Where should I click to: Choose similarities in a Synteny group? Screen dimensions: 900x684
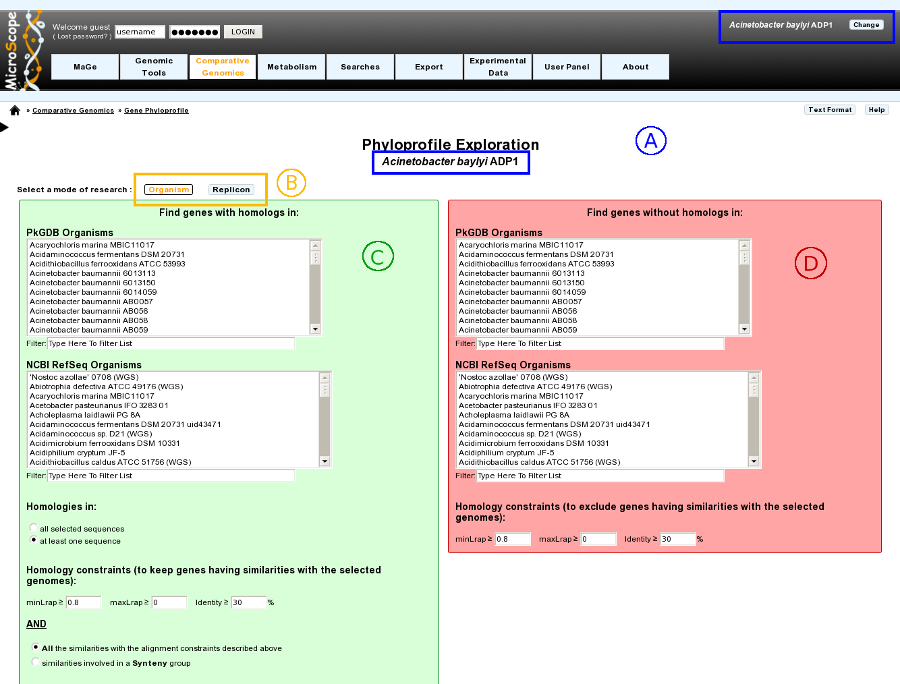click(36, 662)
